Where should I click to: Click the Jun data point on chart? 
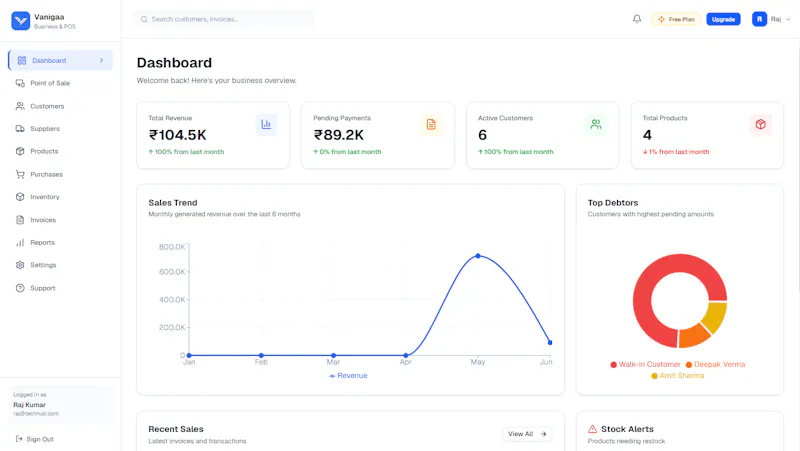tap(550, 342)
